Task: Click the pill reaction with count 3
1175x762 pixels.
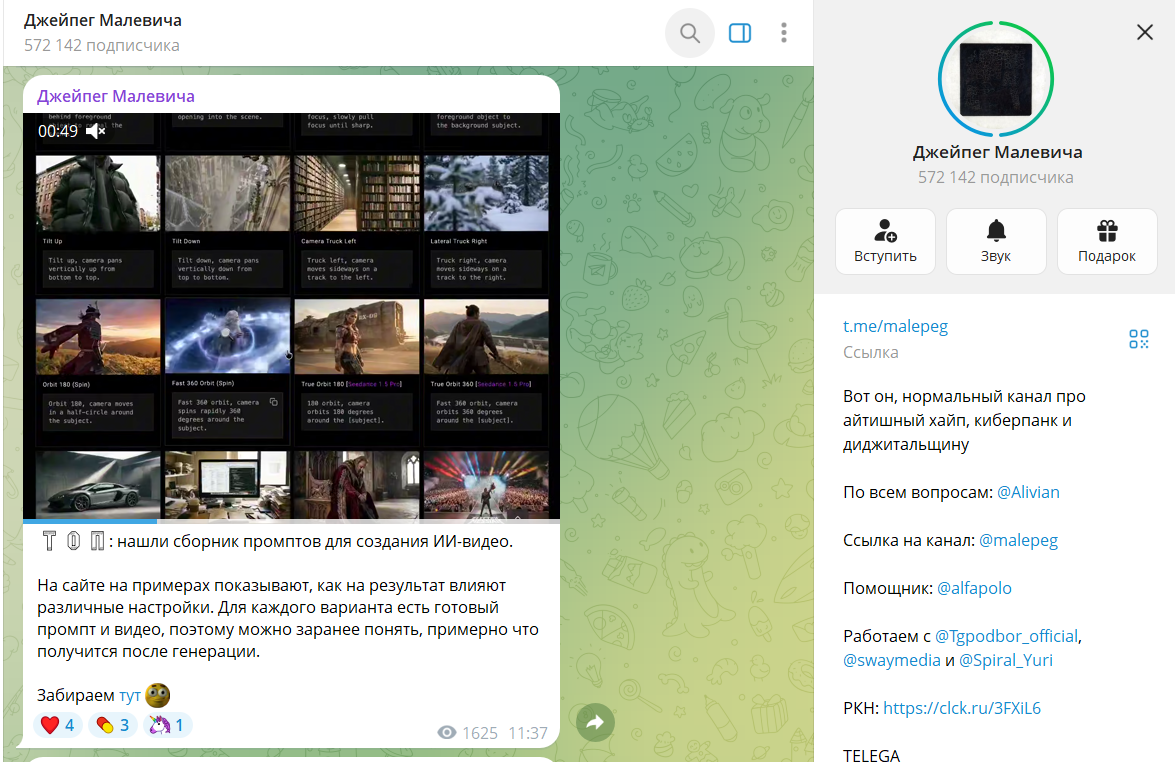Action: (112, 725)
